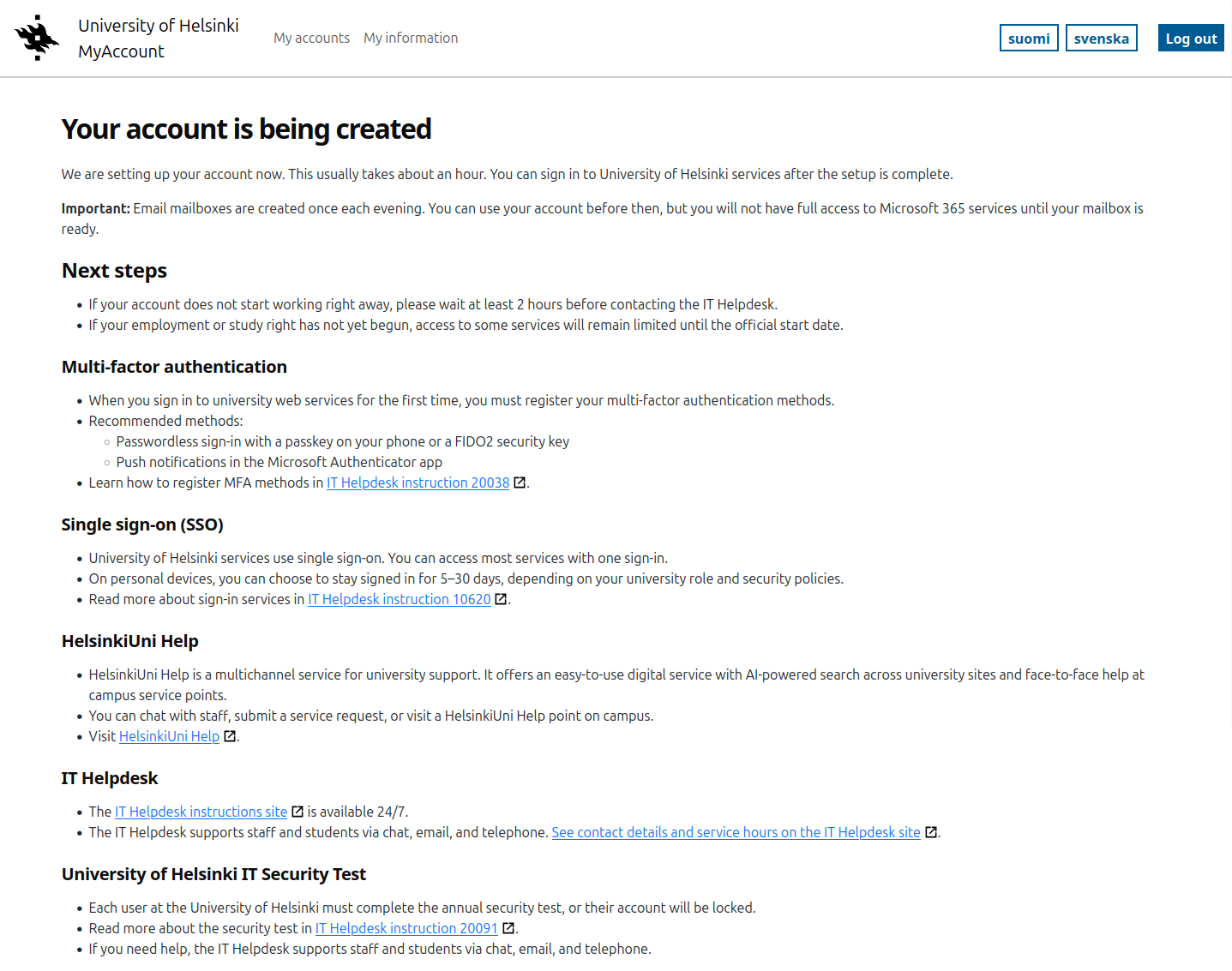Click external link icon after instruction 10620
The height and width of the screenshot is (971, 1232).
(x=501, y=600)
